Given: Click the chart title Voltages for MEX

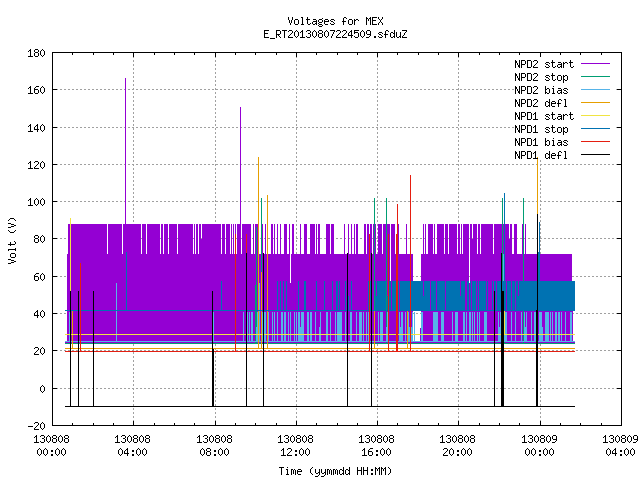Looking at the screenshot, I should [335, 21].
